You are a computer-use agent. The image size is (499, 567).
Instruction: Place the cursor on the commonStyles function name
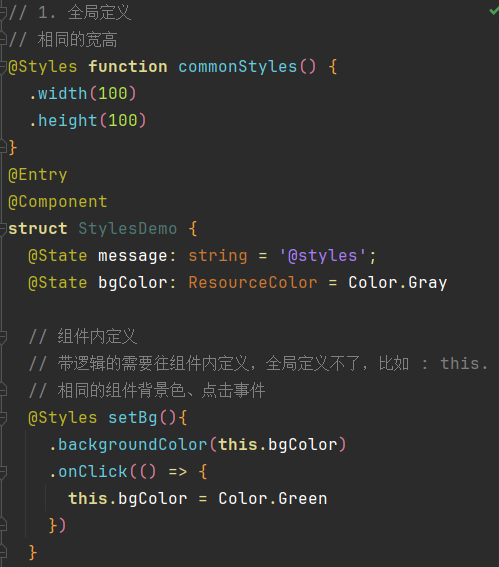point(238,67)
